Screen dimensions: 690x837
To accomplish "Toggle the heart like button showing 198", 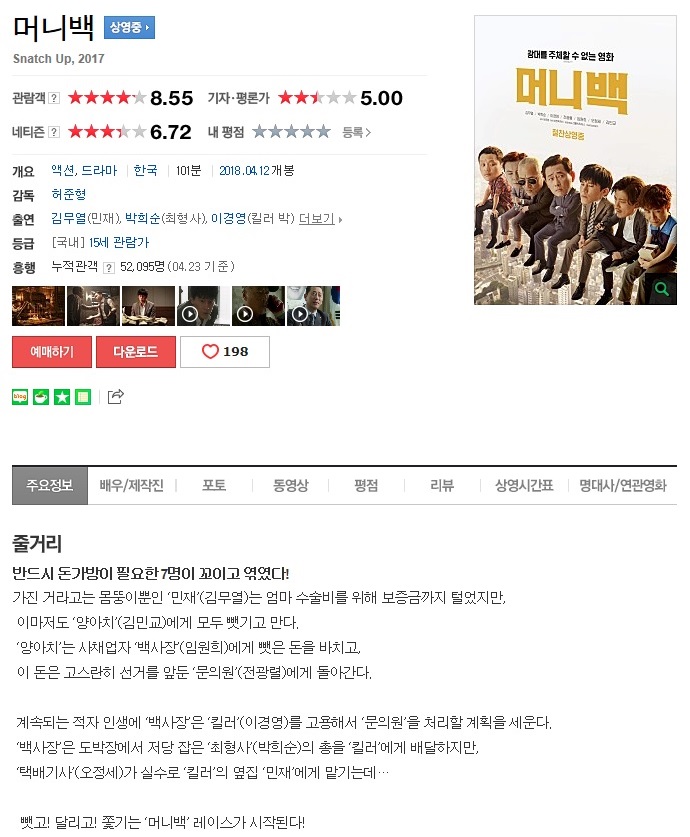I will pyautogui.click(x=225, y=352).
